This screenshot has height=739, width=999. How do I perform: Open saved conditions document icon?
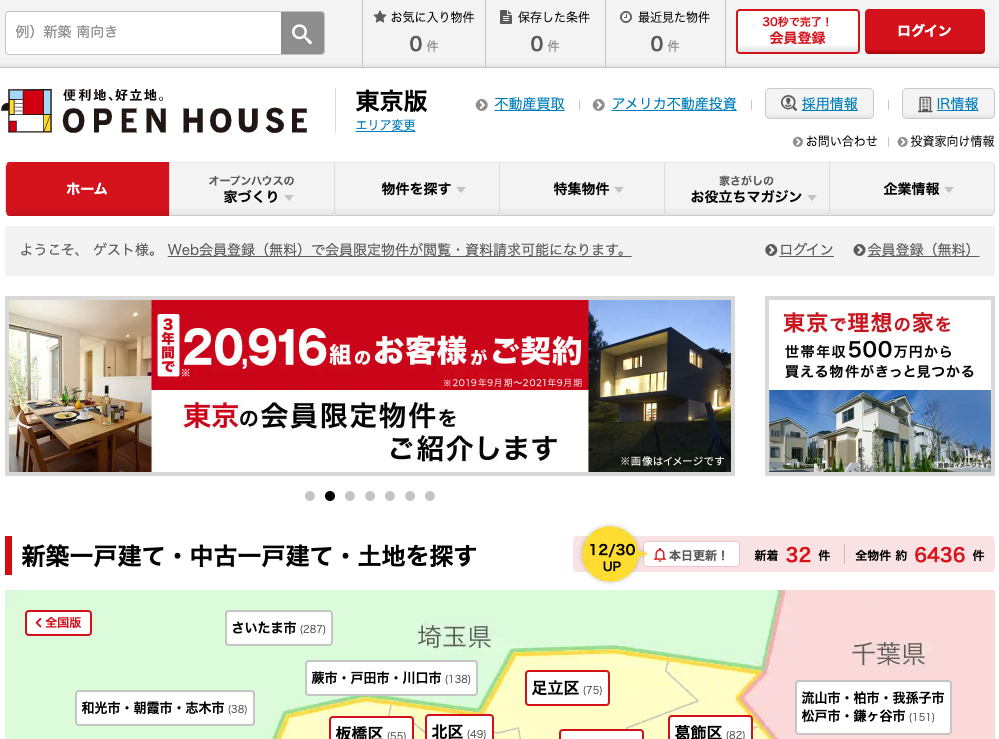506,17
